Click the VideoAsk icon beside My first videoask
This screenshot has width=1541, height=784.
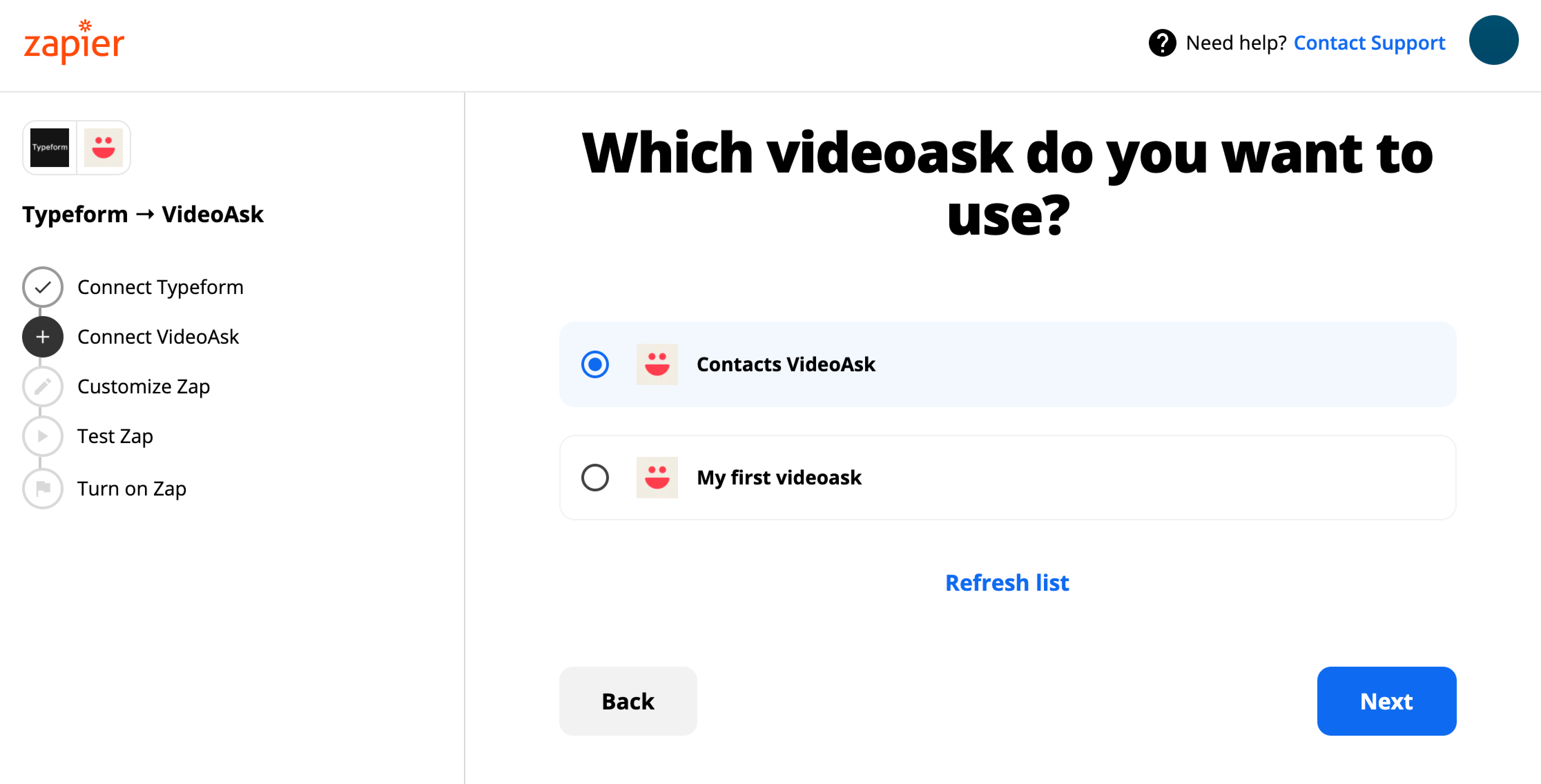click(x=657, y=478)
